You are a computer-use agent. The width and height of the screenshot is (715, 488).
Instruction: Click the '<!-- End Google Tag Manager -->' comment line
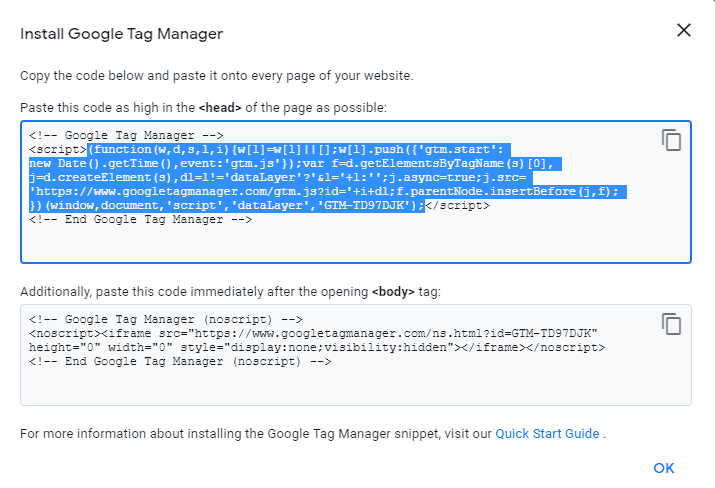pos(140,219)
